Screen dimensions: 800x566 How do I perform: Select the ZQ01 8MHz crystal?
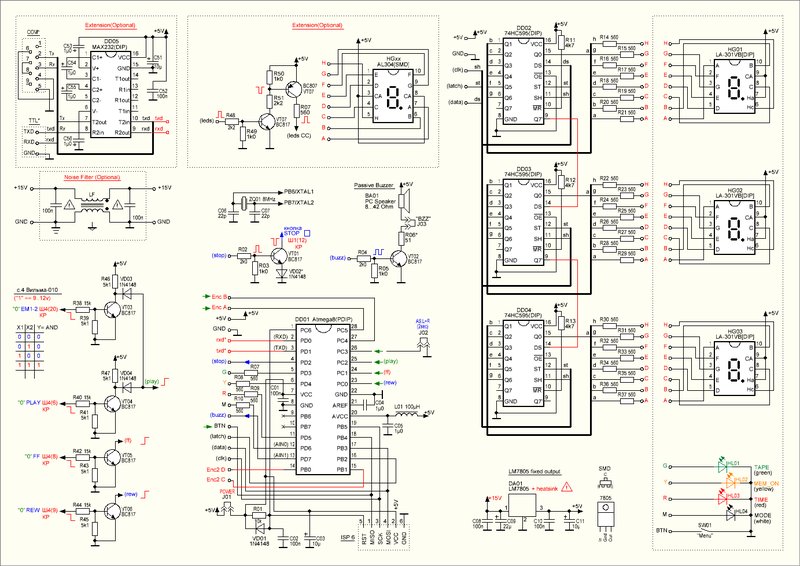243,203
